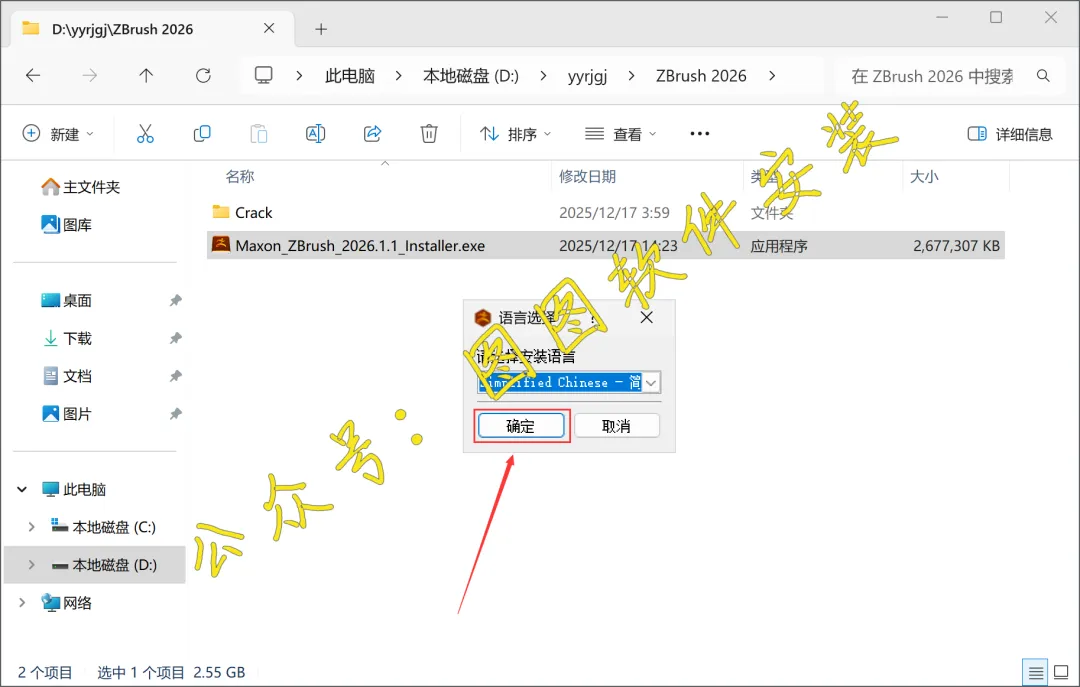The image size is (1080, 687).
Task: Click the Delete trash can icon
Action: (x=429, y=134)
